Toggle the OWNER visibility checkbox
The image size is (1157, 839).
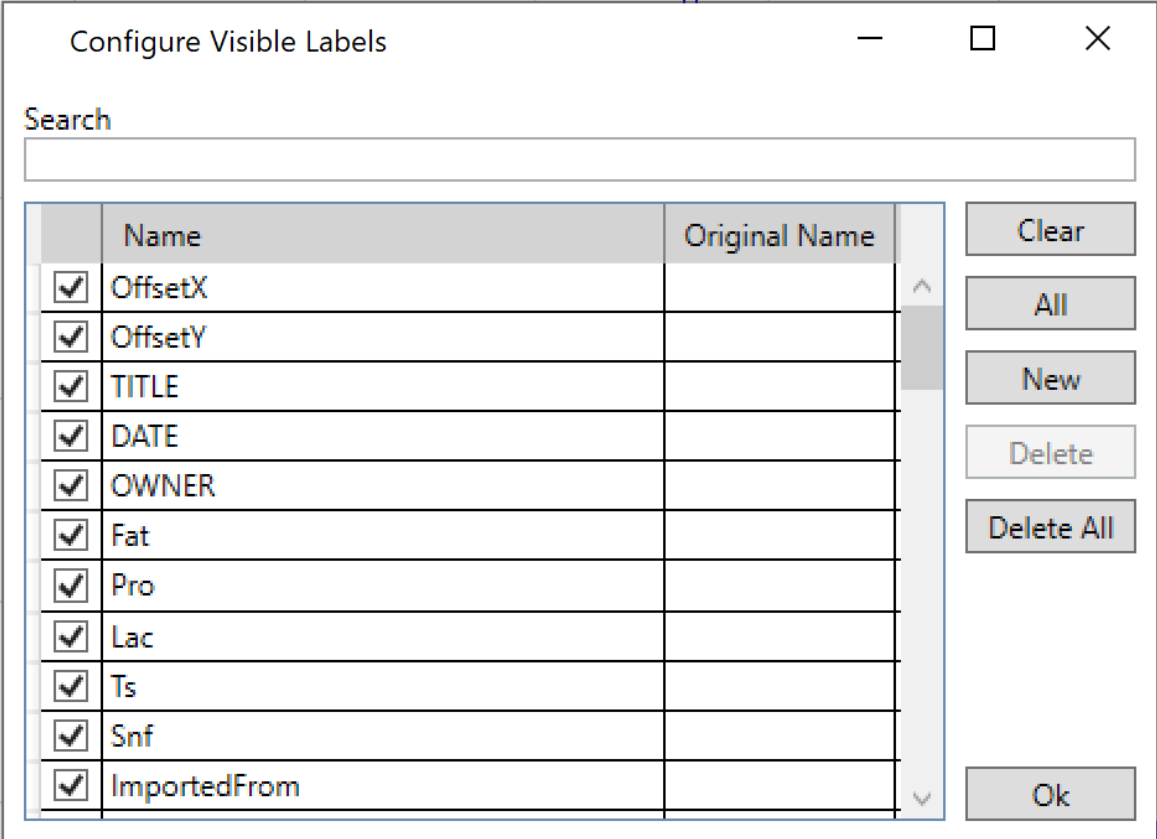(70, 487)
